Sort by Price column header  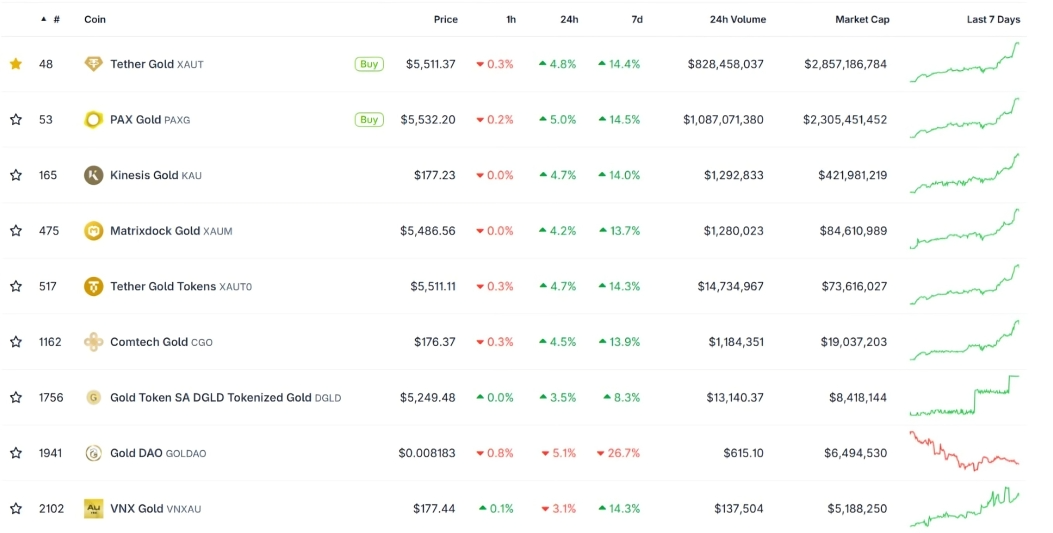click(x=445, y=19)
